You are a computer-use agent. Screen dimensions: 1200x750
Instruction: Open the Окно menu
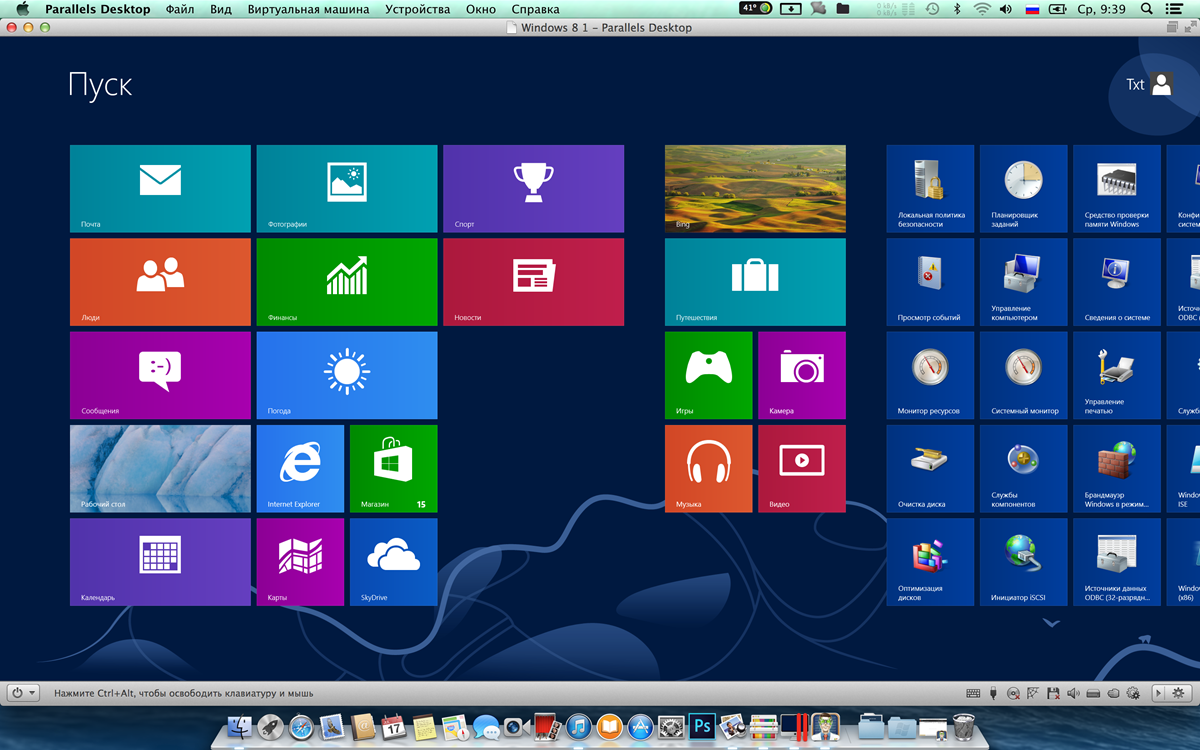click(480, 9)
